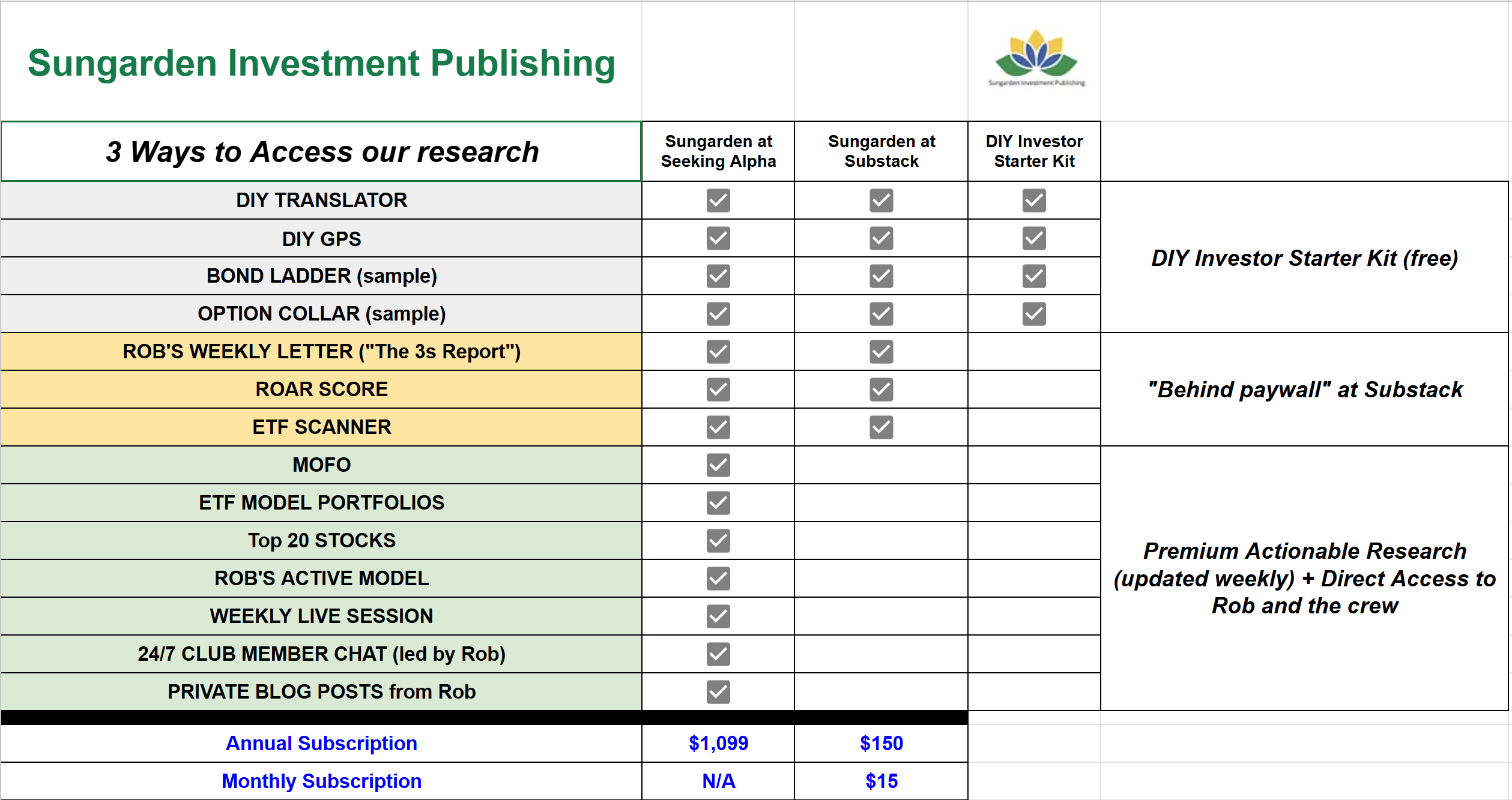Select Sungarden at Seeking Alpha header
1512x800 pixels.
click(718, 151)
